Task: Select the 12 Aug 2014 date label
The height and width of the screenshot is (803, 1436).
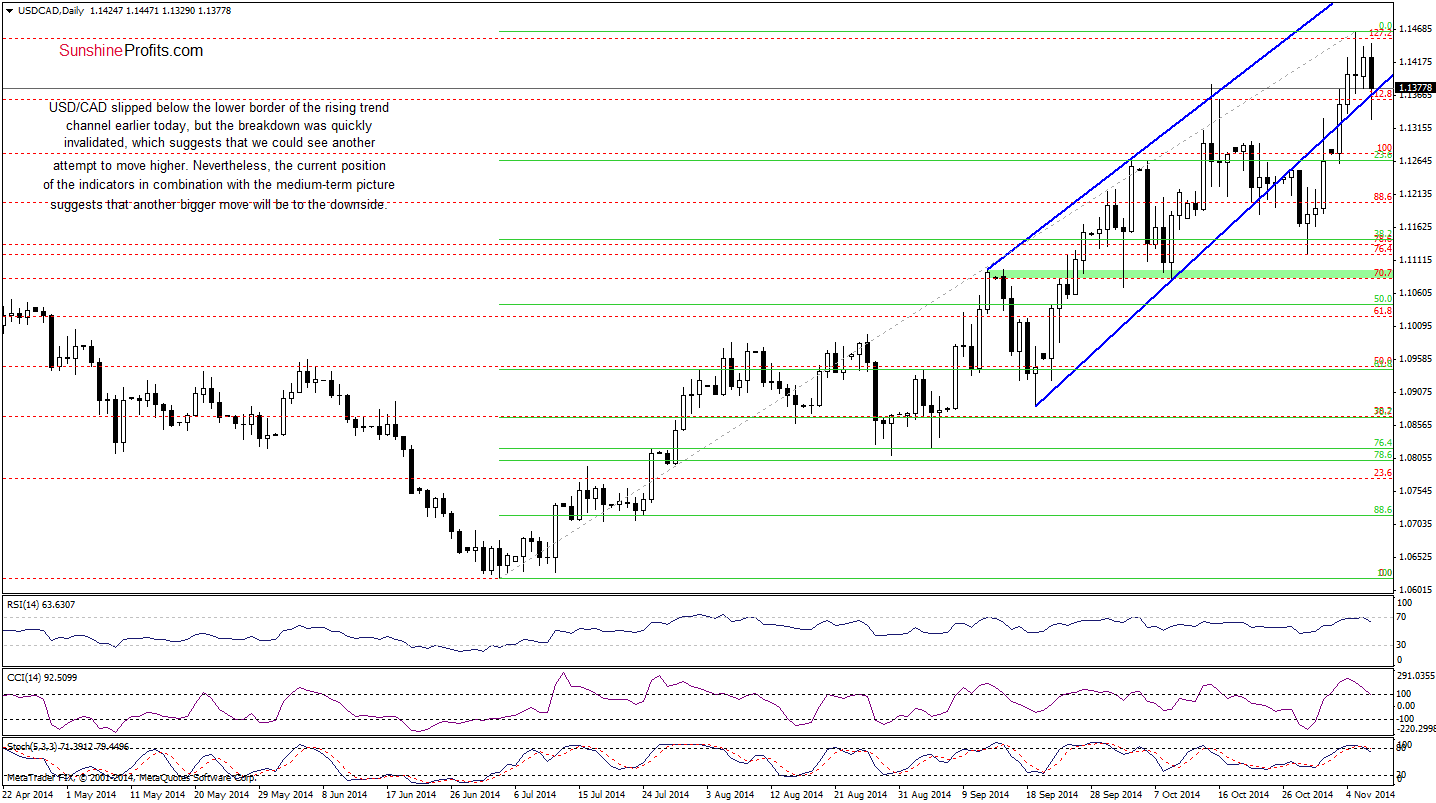Action: (796, 796)
